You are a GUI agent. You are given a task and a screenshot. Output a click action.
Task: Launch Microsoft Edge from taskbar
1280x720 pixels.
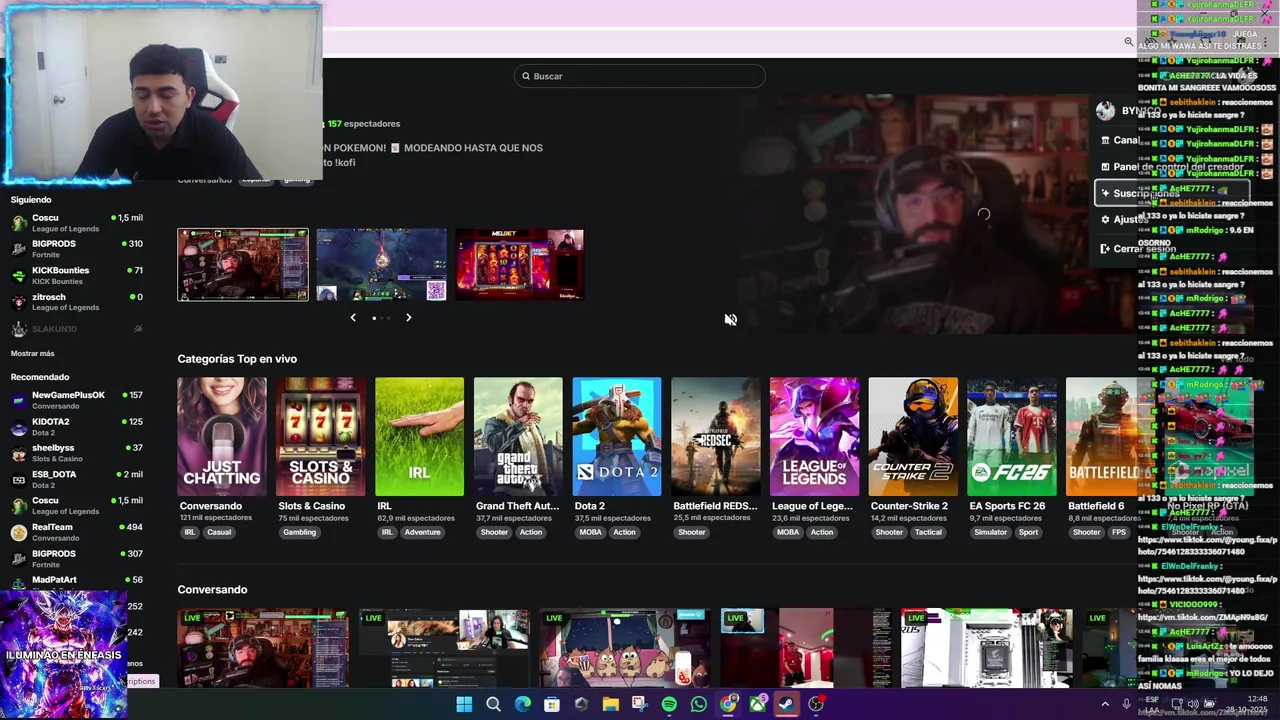pyautogui.click(x=522, y=704)
